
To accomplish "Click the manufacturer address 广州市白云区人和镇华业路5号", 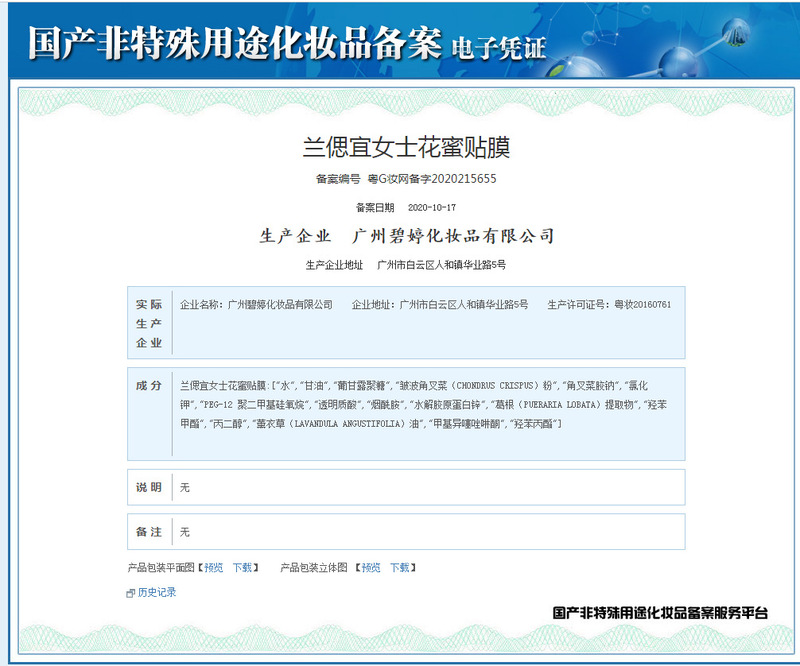I will pos(441,265).
